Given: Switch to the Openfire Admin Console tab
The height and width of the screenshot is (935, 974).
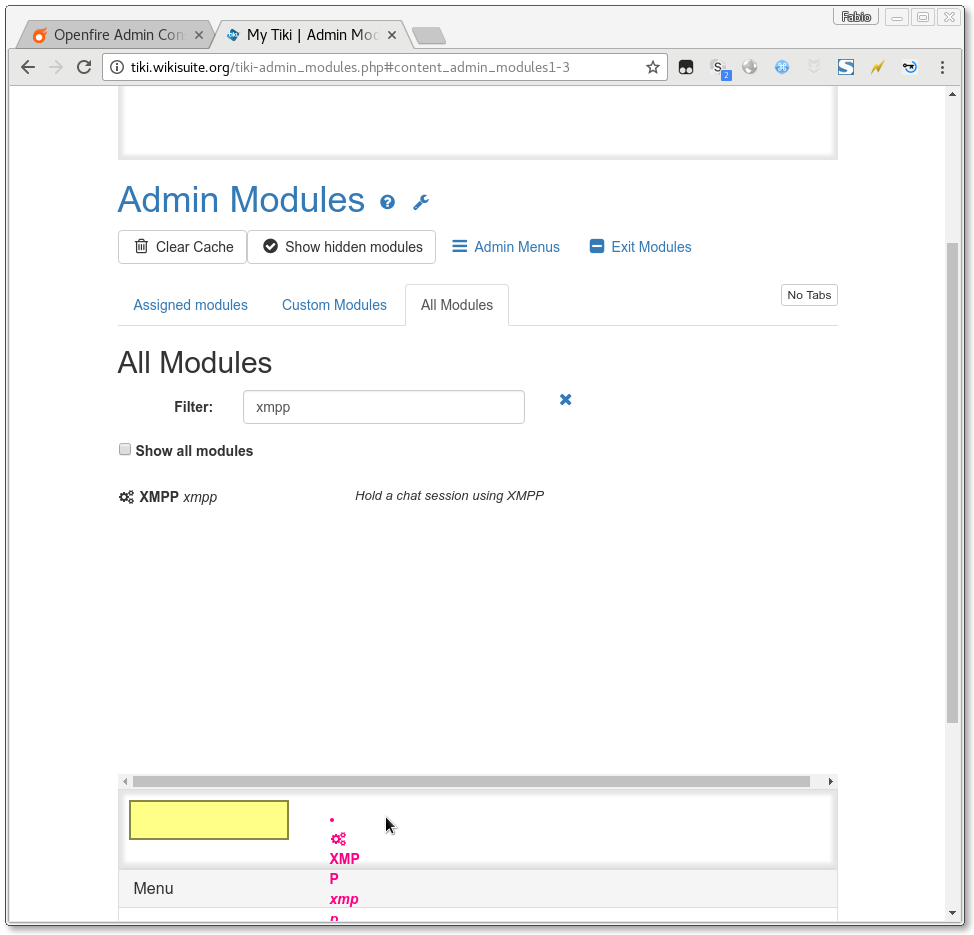Looking at the screenshot, I should pyautogui.click(x=112, y=35).
